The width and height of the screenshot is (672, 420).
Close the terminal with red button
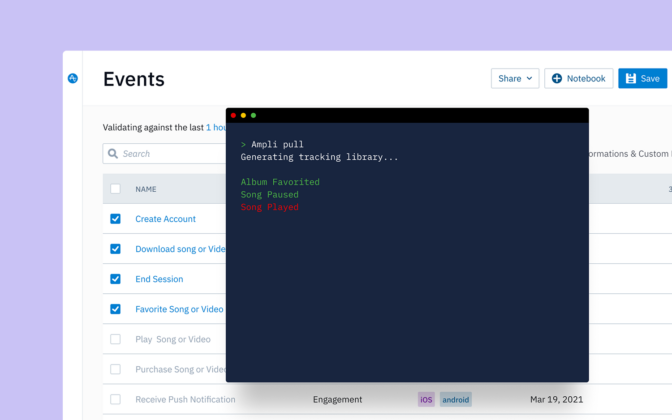(x=234, y=115)
